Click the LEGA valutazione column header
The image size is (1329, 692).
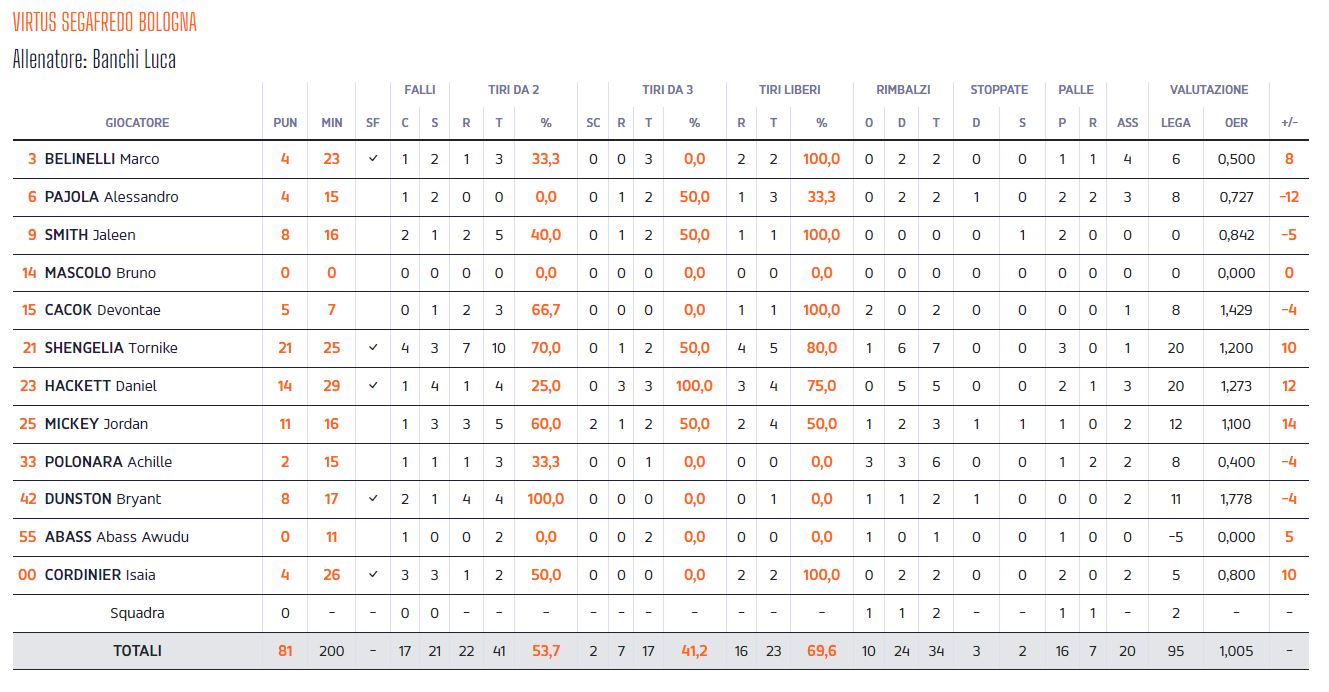click(1176, 123)
